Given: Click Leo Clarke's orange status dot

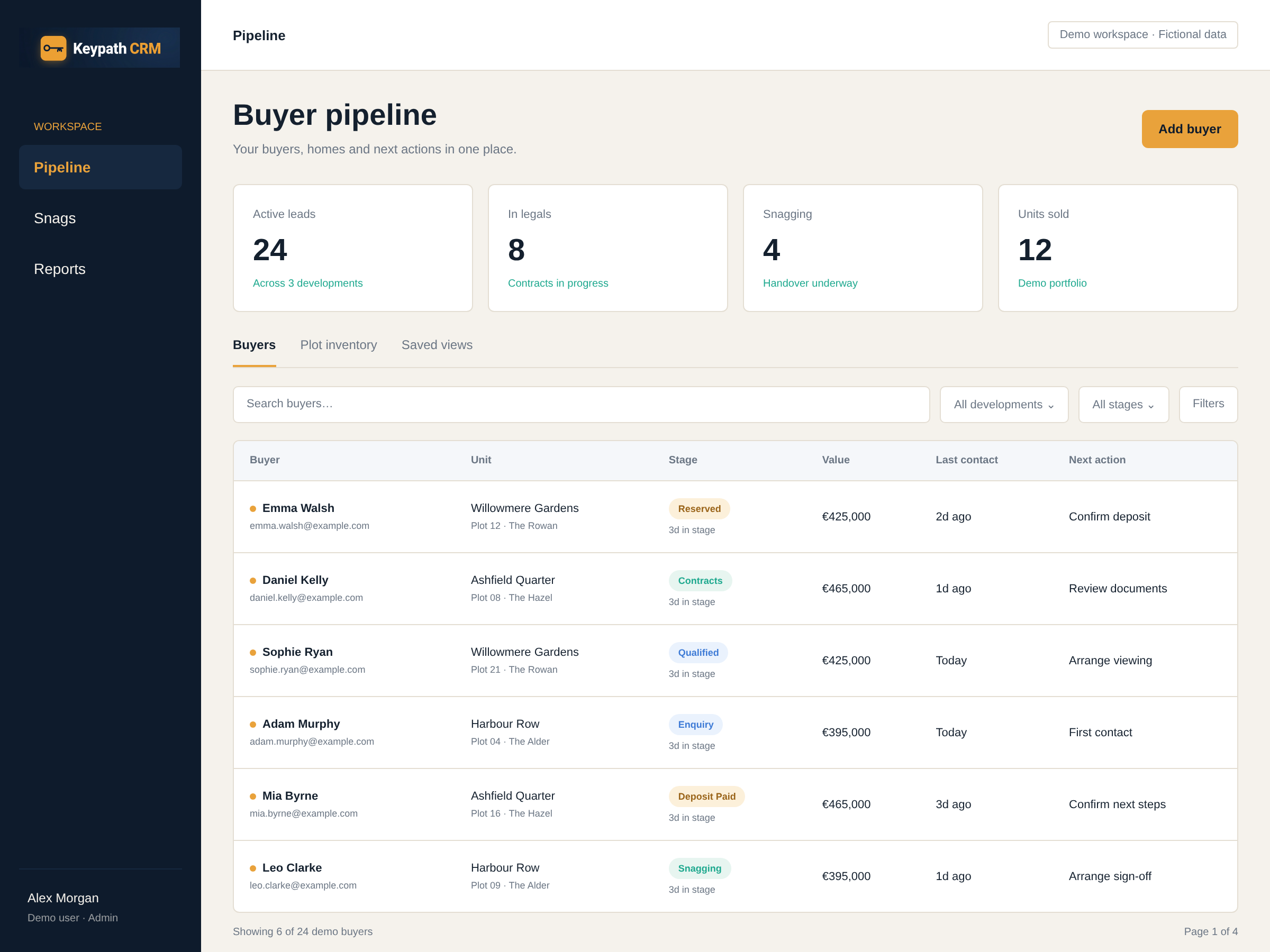Looking at the screenshot, I should coord(252,868).
